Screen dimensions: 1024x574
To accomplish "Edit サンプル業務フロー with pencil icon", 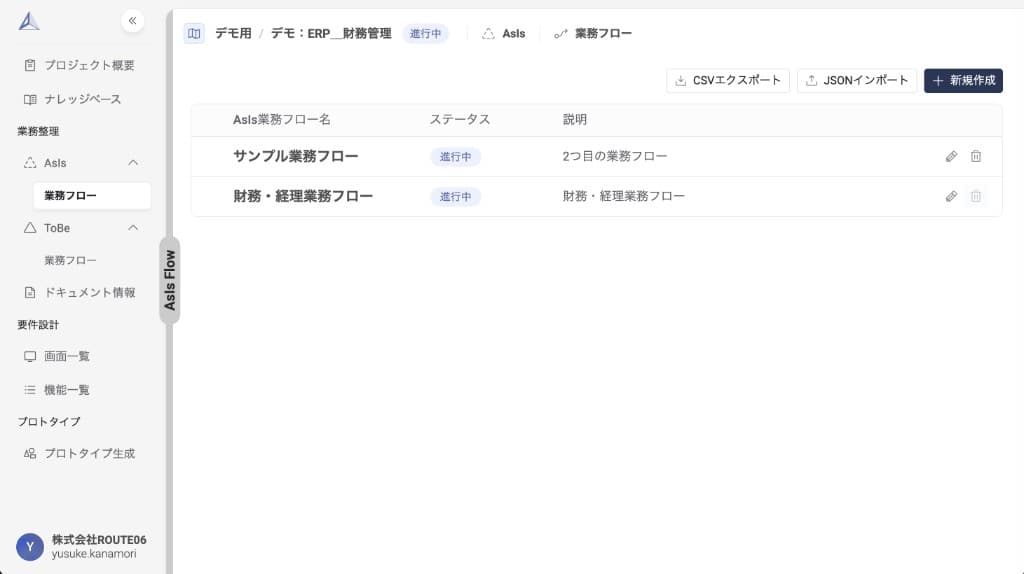I will point(952,156).
